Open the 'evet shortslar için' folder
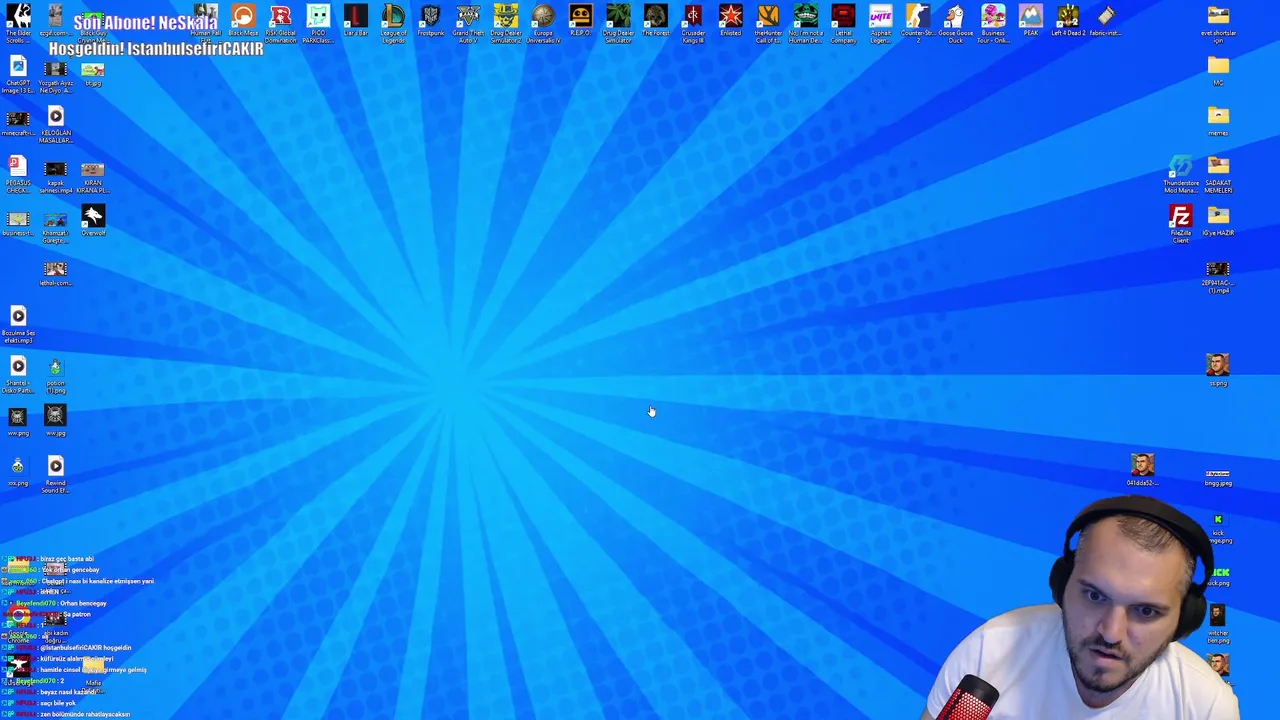Image resolution: width=1280 pixels, height=720 pixels. 1218,24
